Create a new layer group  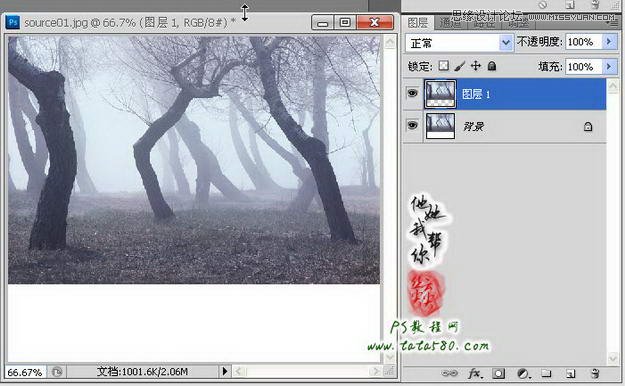546,373
